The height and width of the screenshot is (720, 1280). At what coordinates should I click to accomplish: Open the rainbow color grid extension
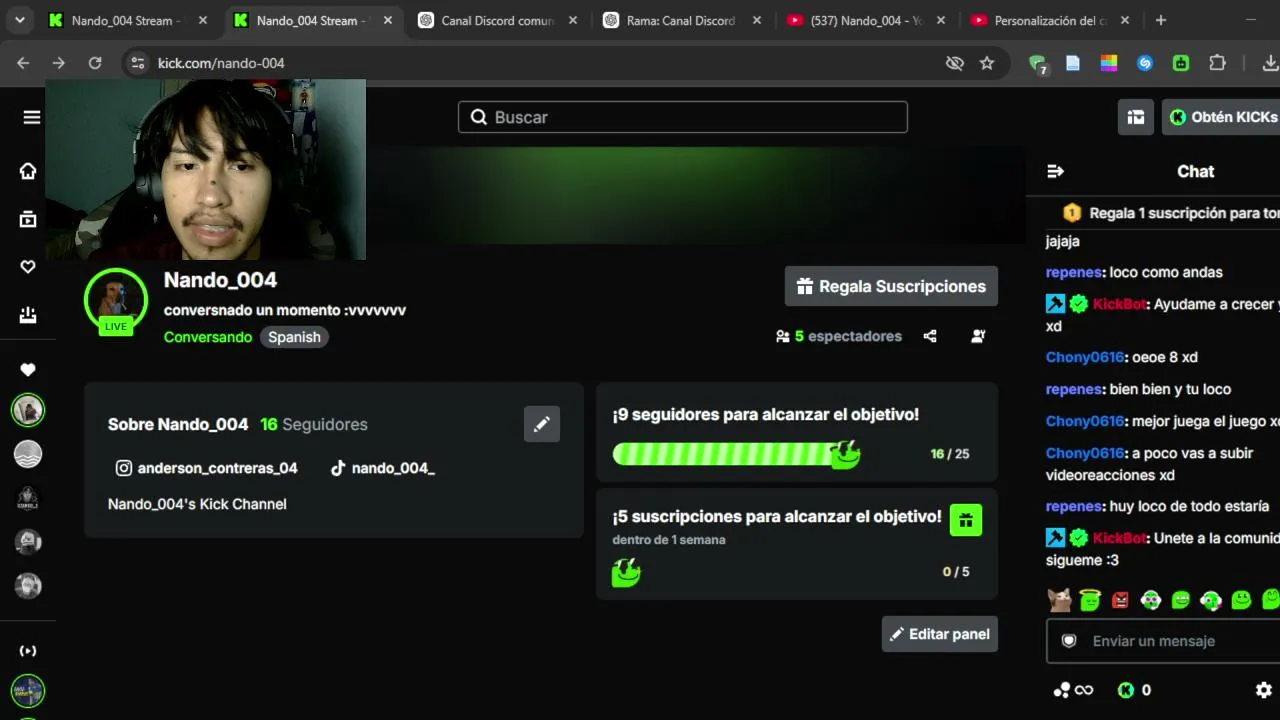[x=1109, y=63]
